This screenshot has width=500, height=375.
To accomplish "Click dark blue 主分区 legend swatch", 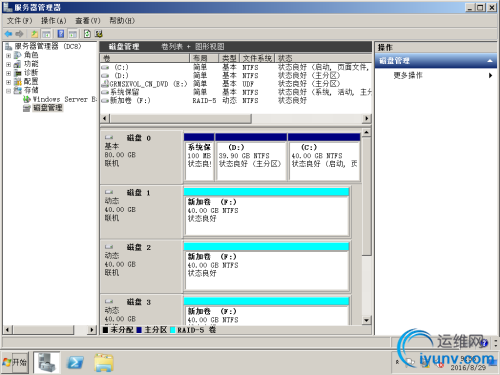I will (x=139, y=330).
